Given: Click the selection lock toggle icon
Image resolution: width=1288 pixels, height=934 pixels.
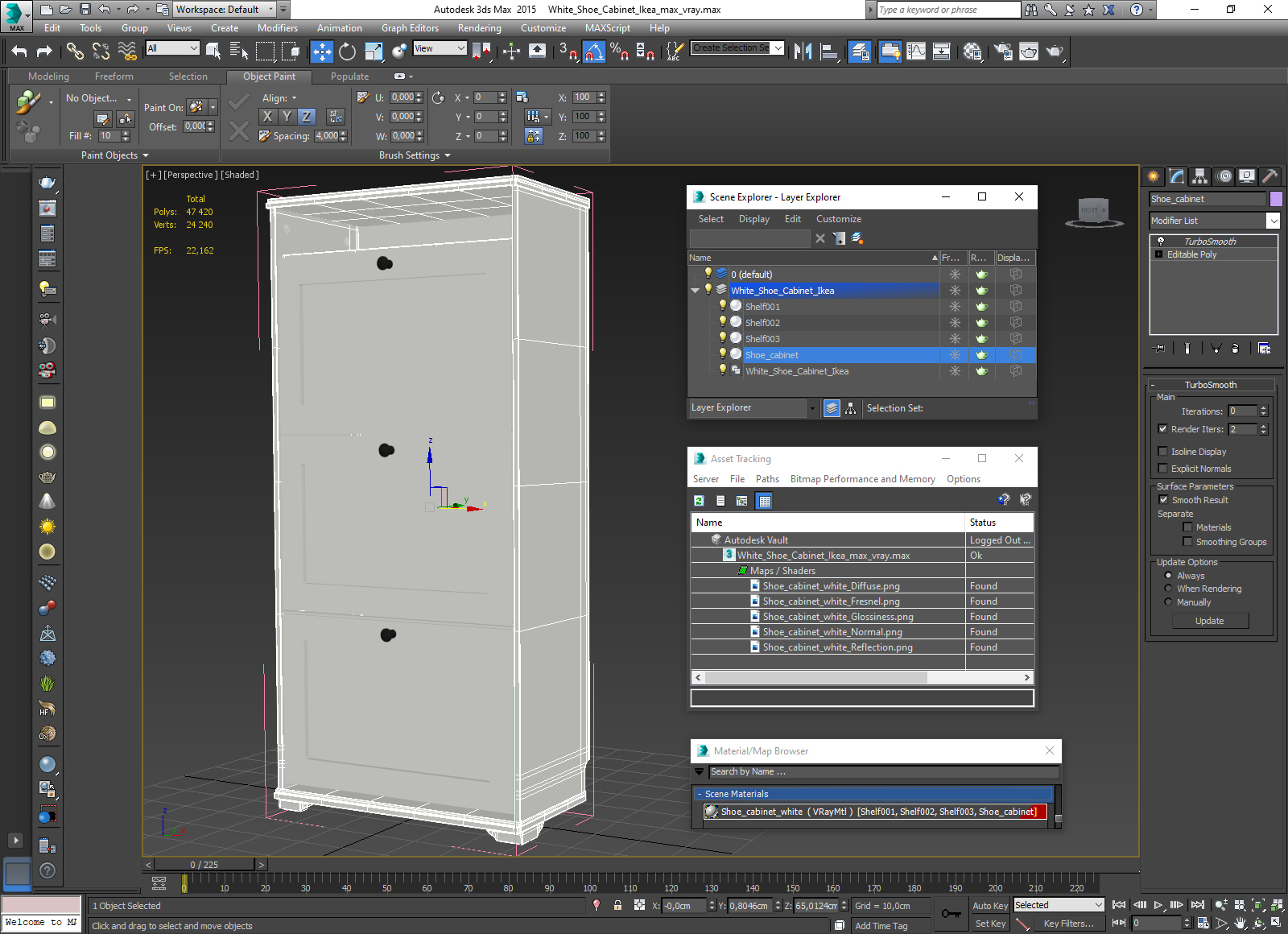Looking at the screenshot, I should coord(617,905).
